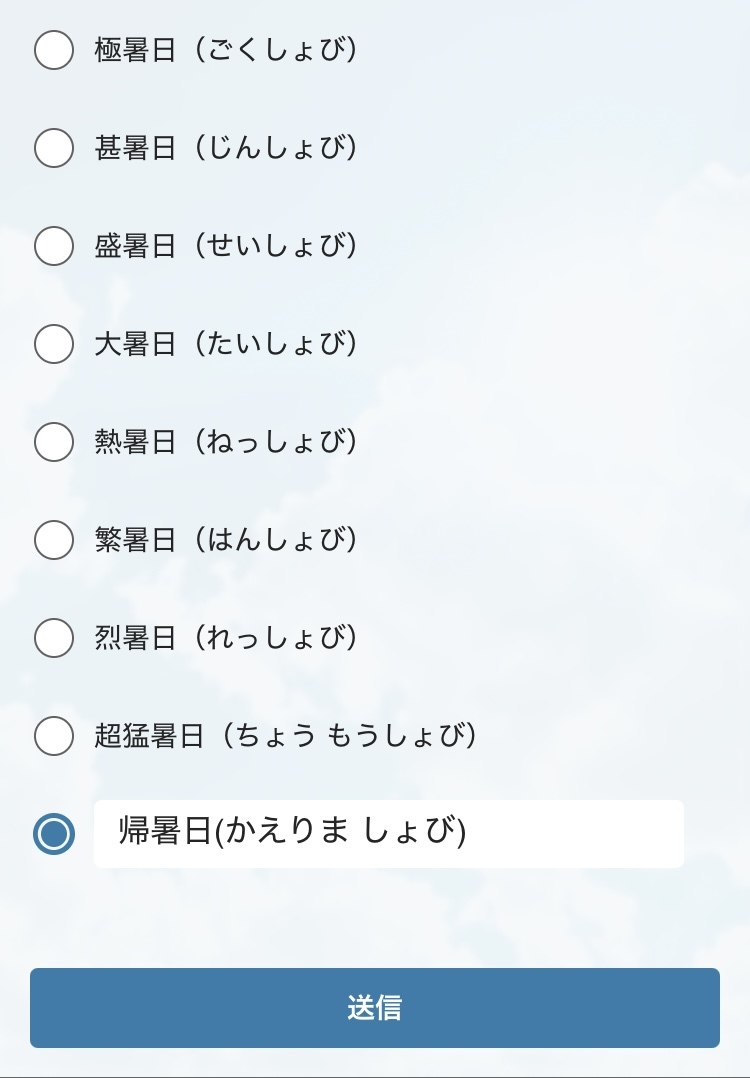
Task: Click the 熱暑日（ねっしょび）label text
Action: coord(226,442)
